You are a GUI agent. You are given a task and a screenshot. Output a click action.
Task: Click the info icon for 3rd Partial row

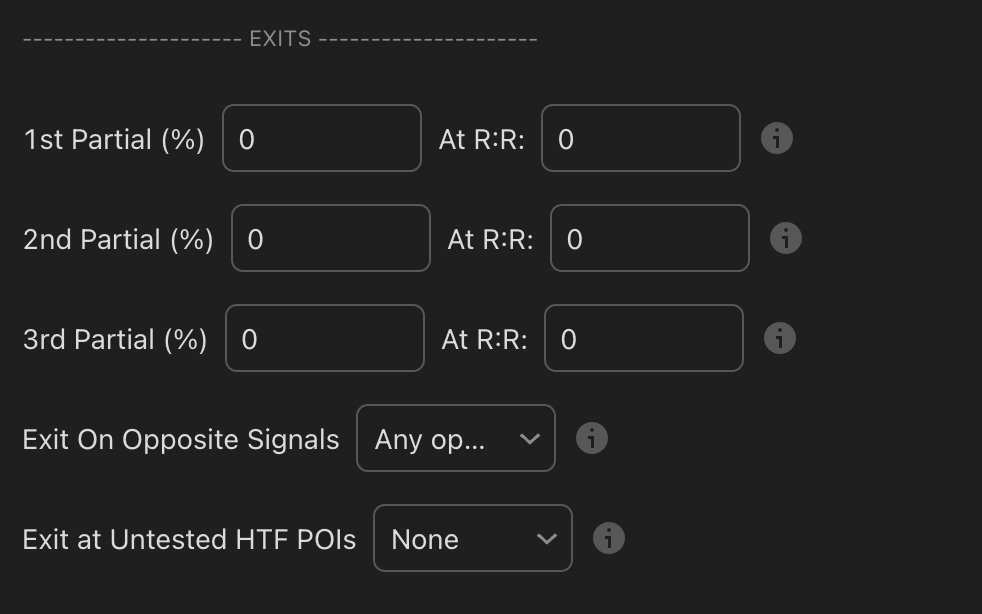click(x=780, y=338)
